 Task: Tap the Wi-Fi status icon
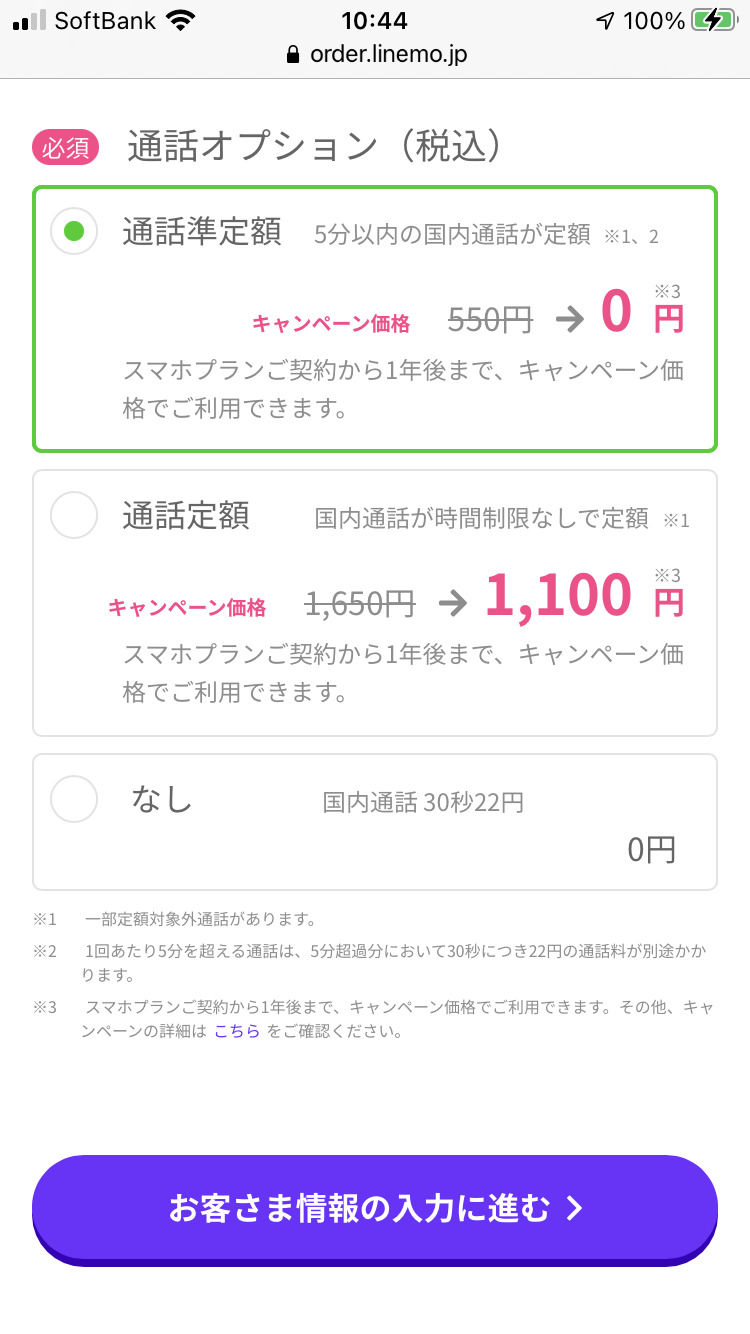[x=181, y=20]
